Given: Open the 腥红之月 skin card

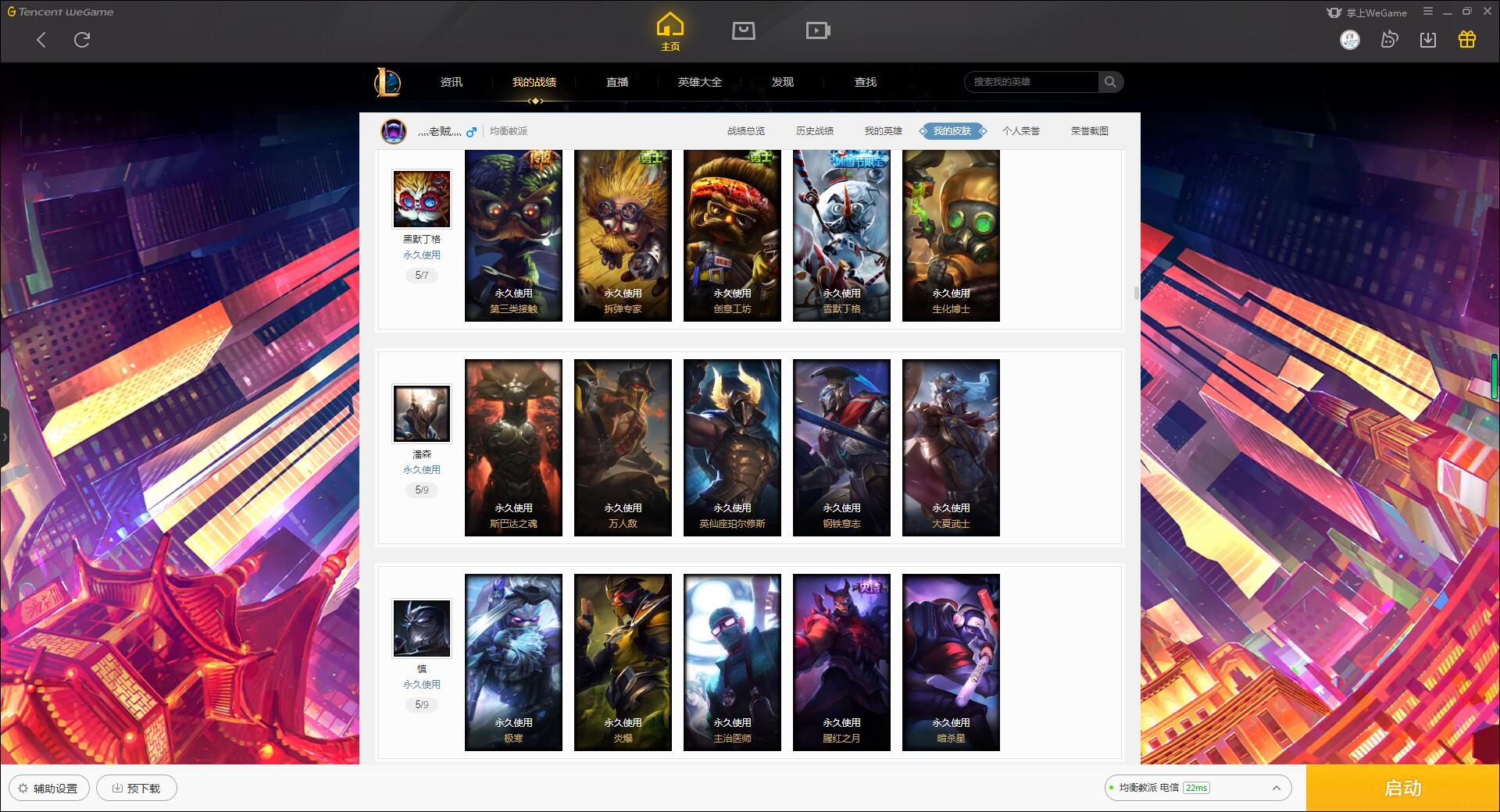Looking at the screenshot, I should [841, 662].
